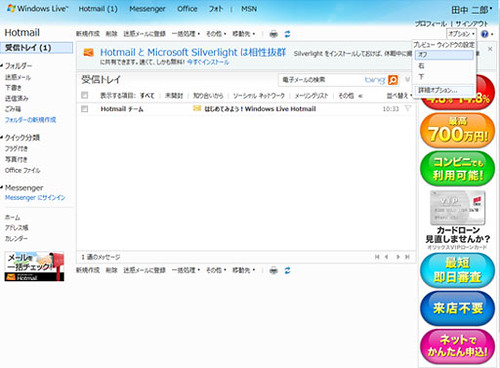This screenshot has height=368, width=500.
Task: Click the green コンビニでも利用可能 ad button
Action: [457, 168]
